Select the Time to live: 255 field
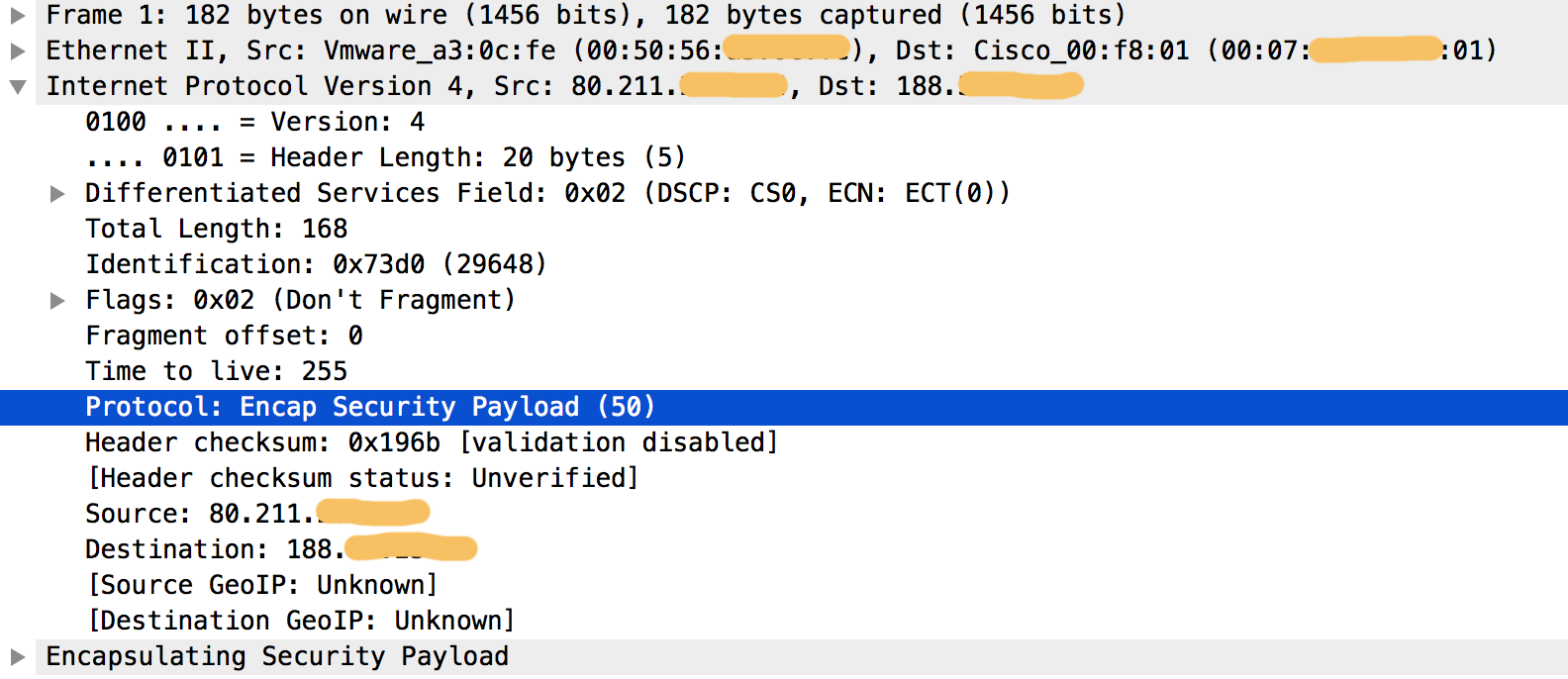This screenshot has height=679, width=1568. pyautogui.click(x=216, y=371)
